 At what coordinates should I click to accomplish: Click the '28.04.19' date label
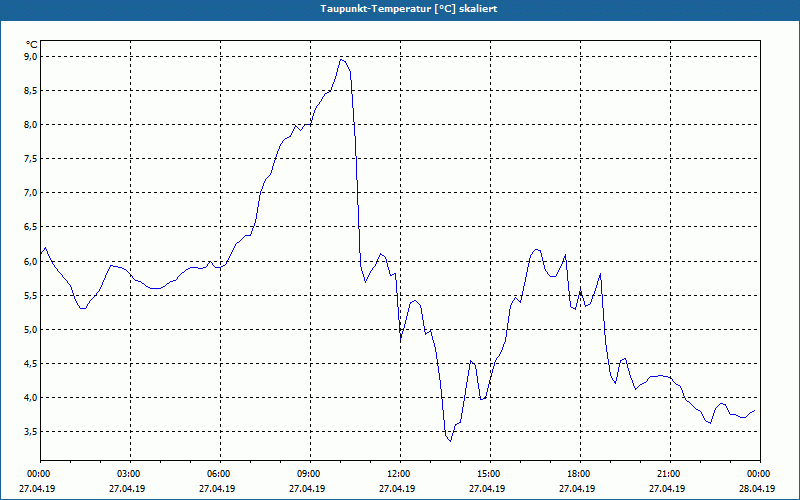click(758, 488)
